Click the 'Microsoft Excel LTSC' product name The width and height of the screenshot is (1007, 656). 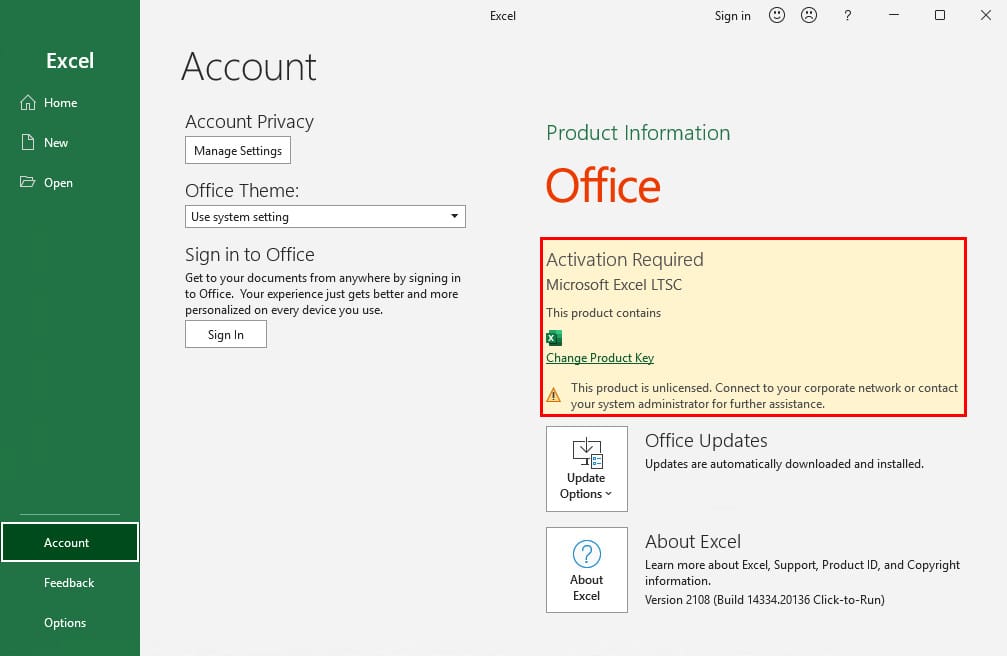[x=614, y=285]
